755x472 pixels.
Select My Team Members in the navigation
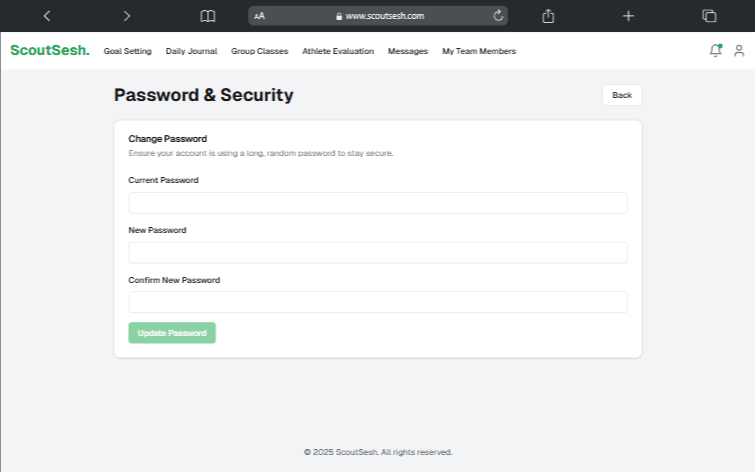point(479,51)
